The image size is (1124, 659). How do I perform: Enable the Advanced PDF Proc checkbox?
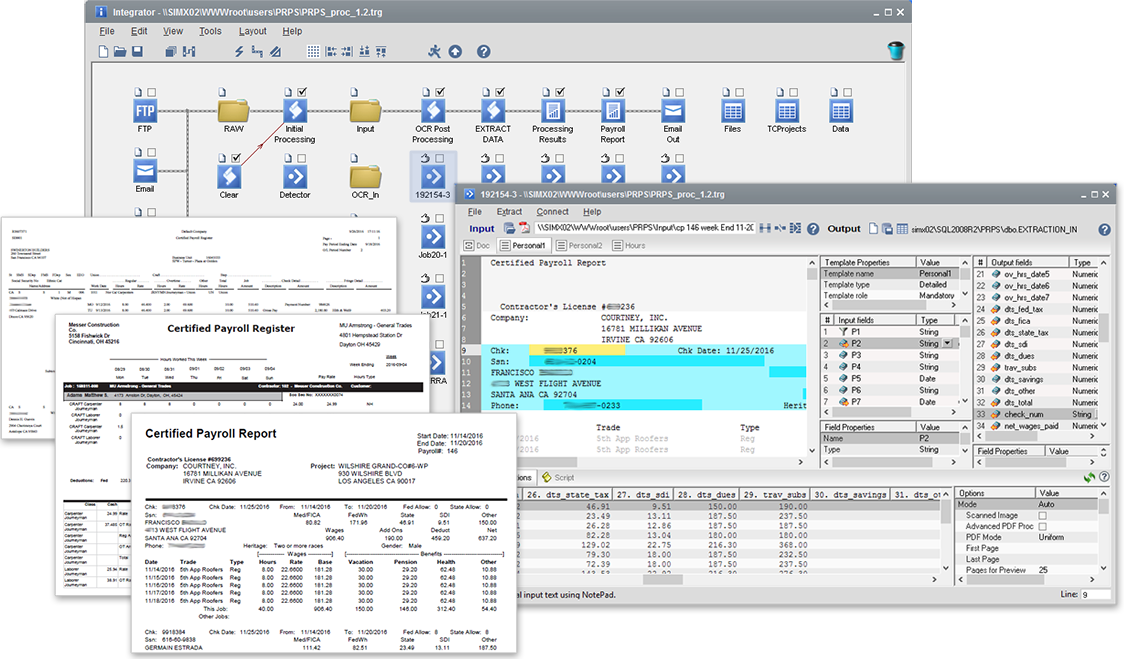point(1043,526)
